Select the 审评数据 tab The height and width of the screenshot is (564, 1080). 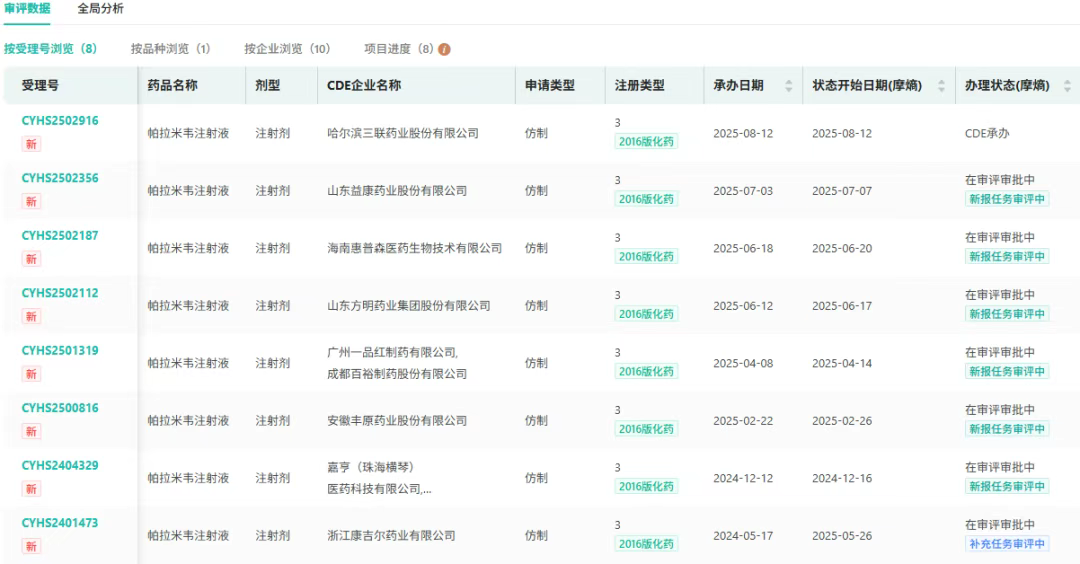(x=27, y=9)
